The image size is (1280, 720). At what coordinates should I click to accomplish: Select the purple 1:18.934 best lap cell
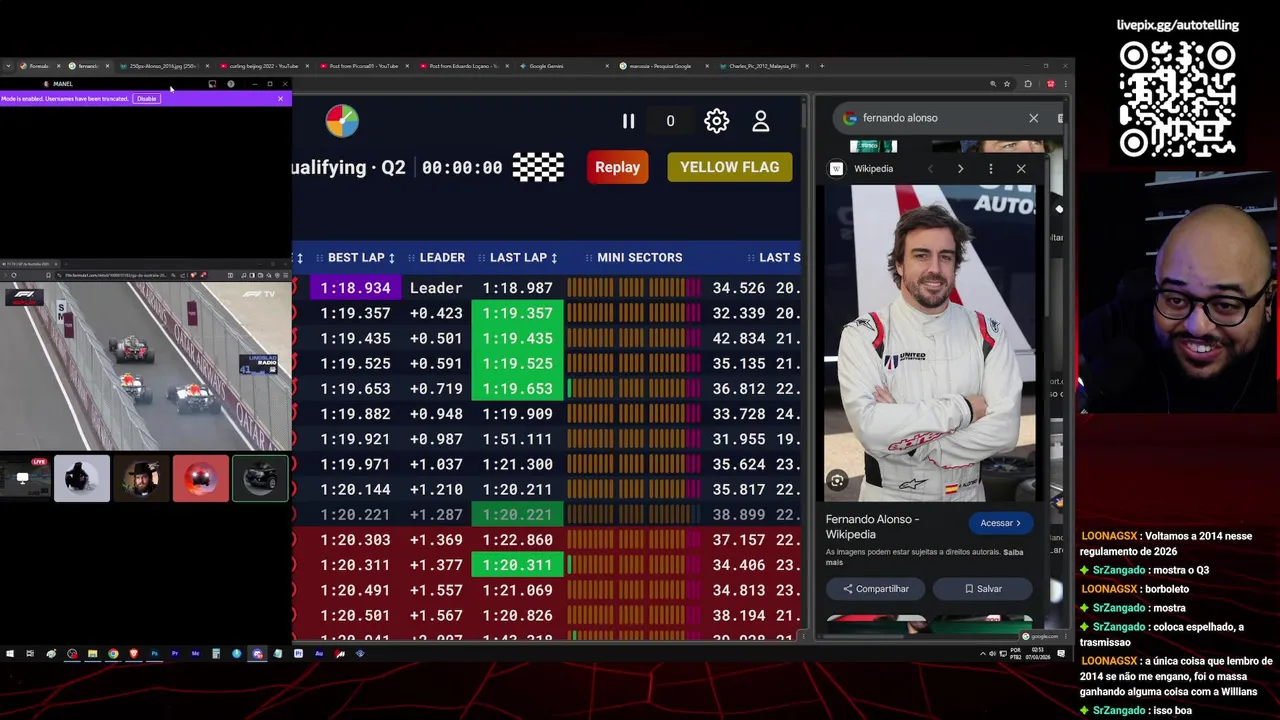[x=353, y=288]
